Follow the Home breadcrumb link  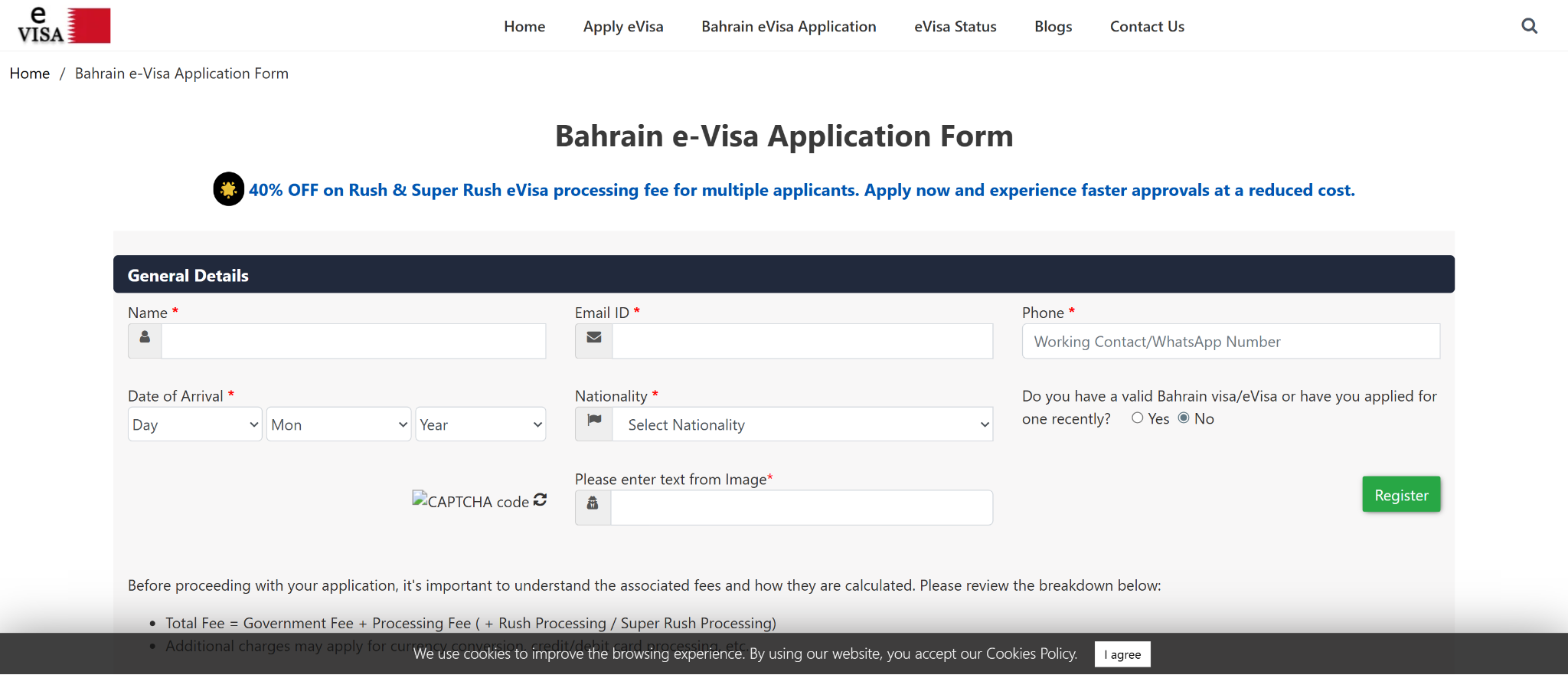(x=30, y=74)
